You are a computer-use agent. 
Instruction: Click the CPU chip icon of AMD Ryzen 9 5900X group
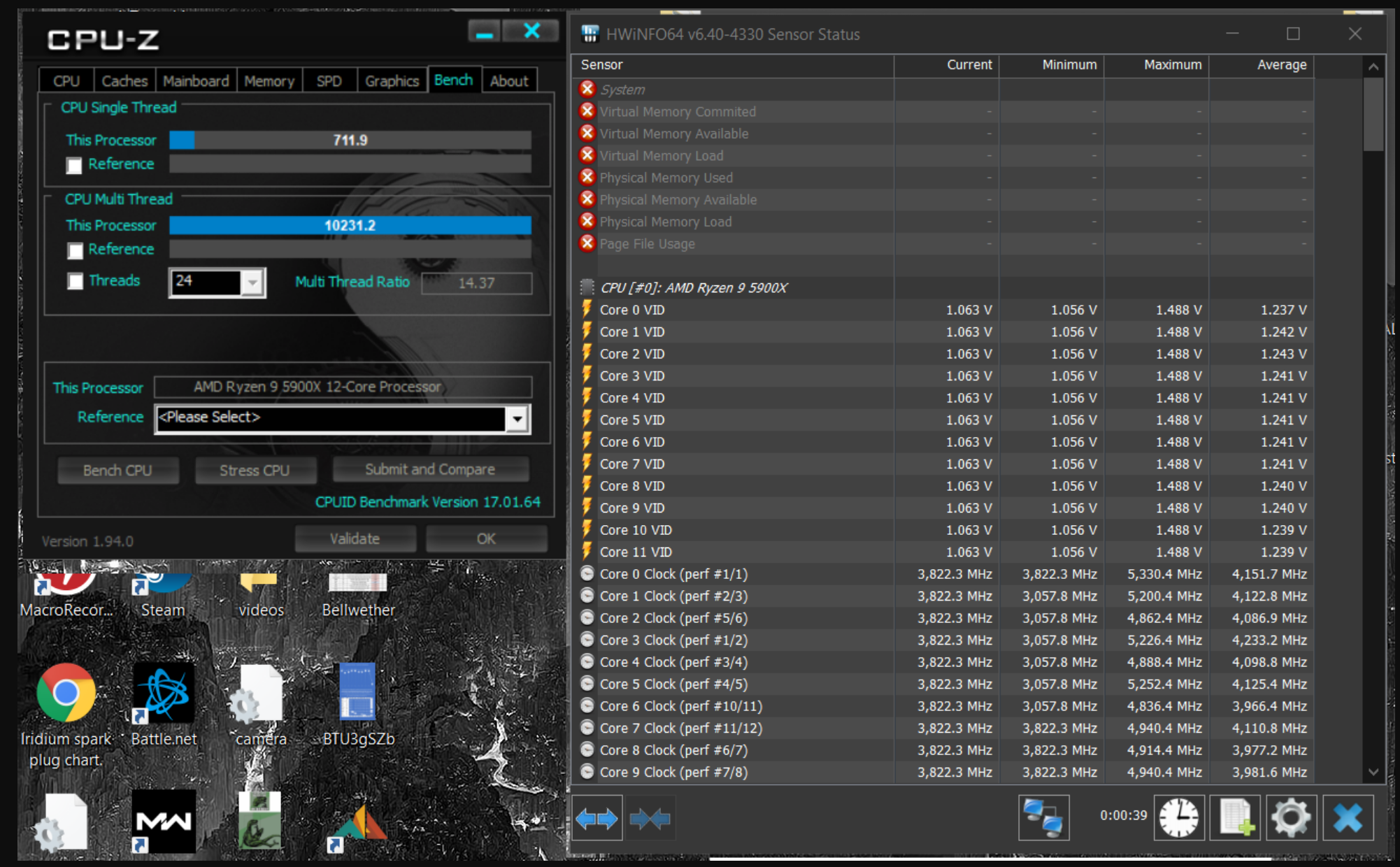(587, 287)
